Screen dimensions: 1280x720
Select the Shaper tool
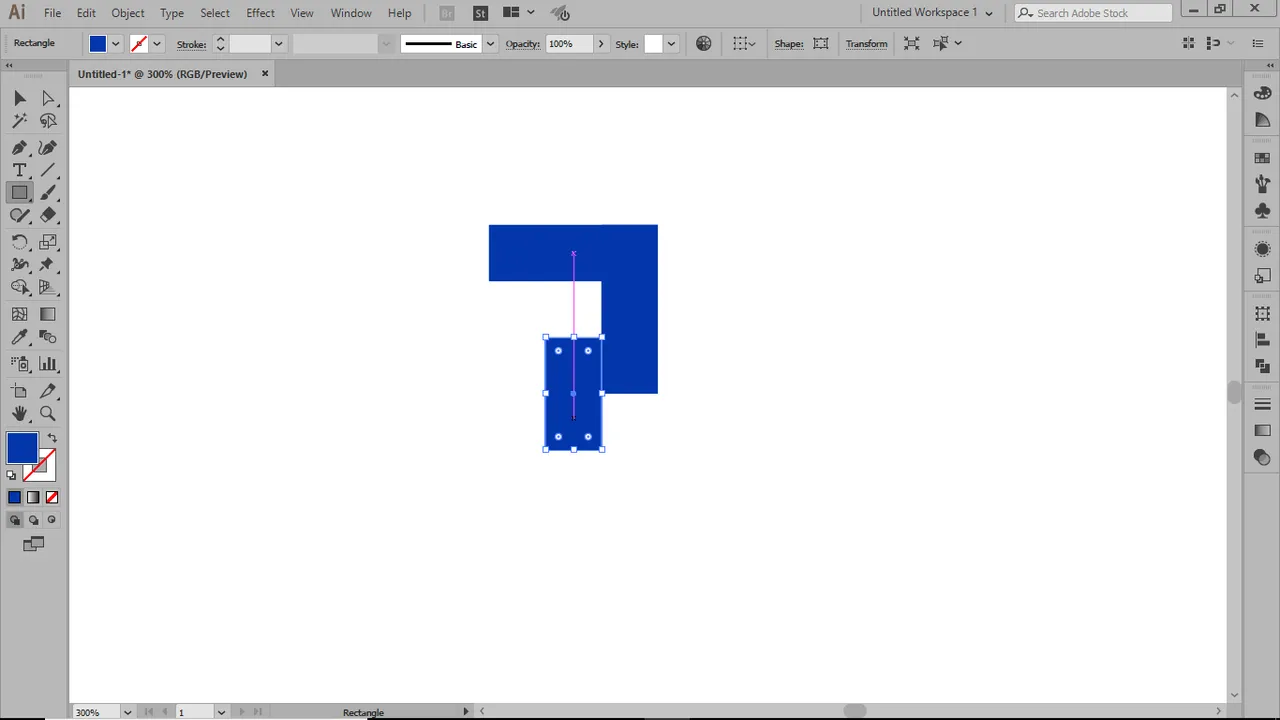[x=20, y=215]
